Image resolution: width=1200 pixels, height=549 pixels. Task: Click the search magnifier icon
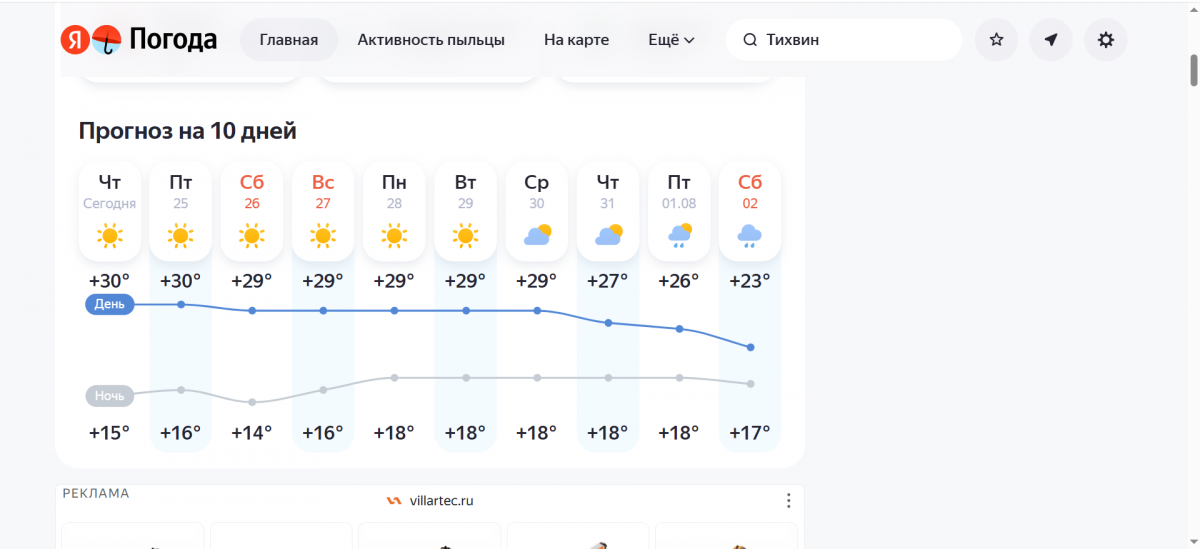click(x=750, y=40)
